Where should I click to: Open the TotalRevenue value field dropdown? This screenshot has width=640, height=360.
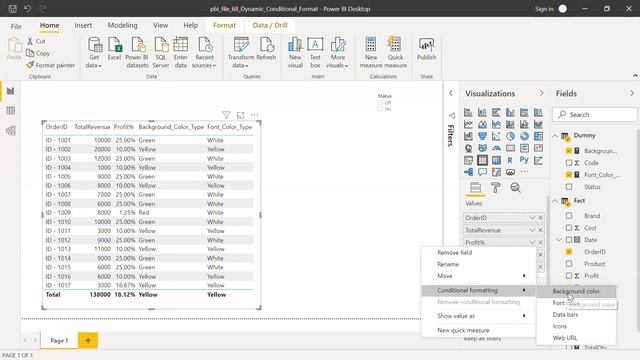pyautogui.click(x=532, y=230)
